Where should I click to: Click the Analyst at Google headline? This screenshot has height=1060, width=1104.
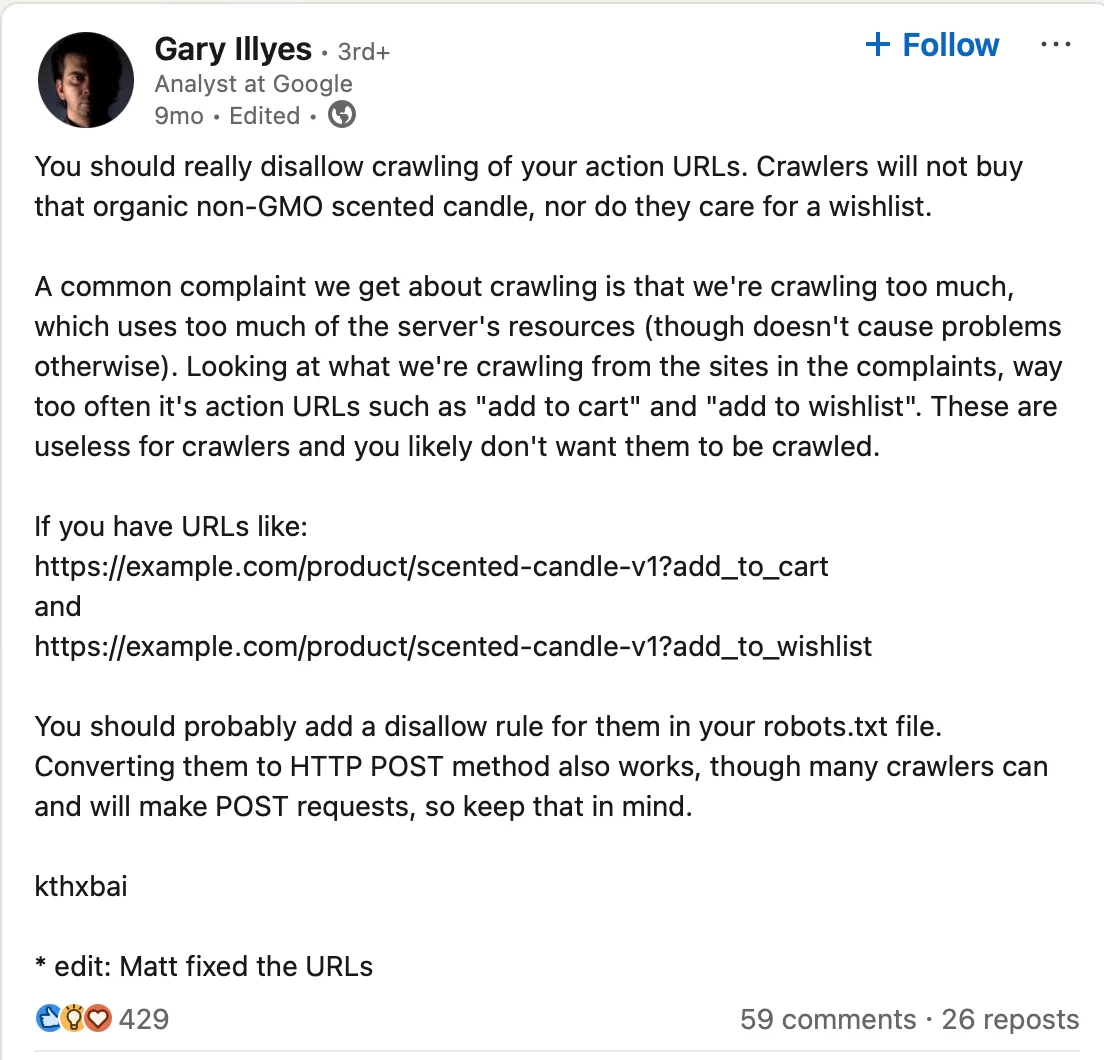point(253,84)
